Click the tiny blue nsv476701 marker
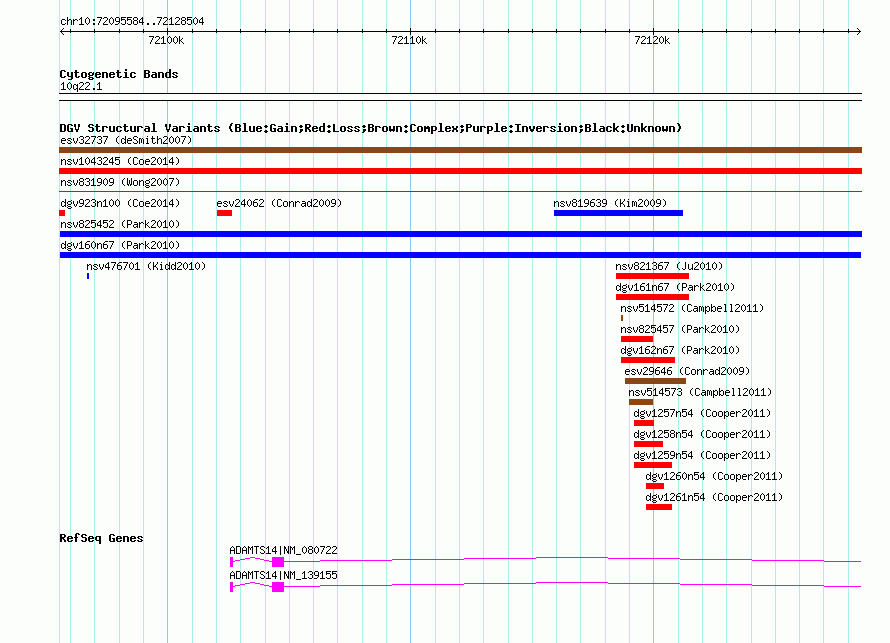This screenshot has height=643, width=890. pyautogui.click(x=88, y=276)
